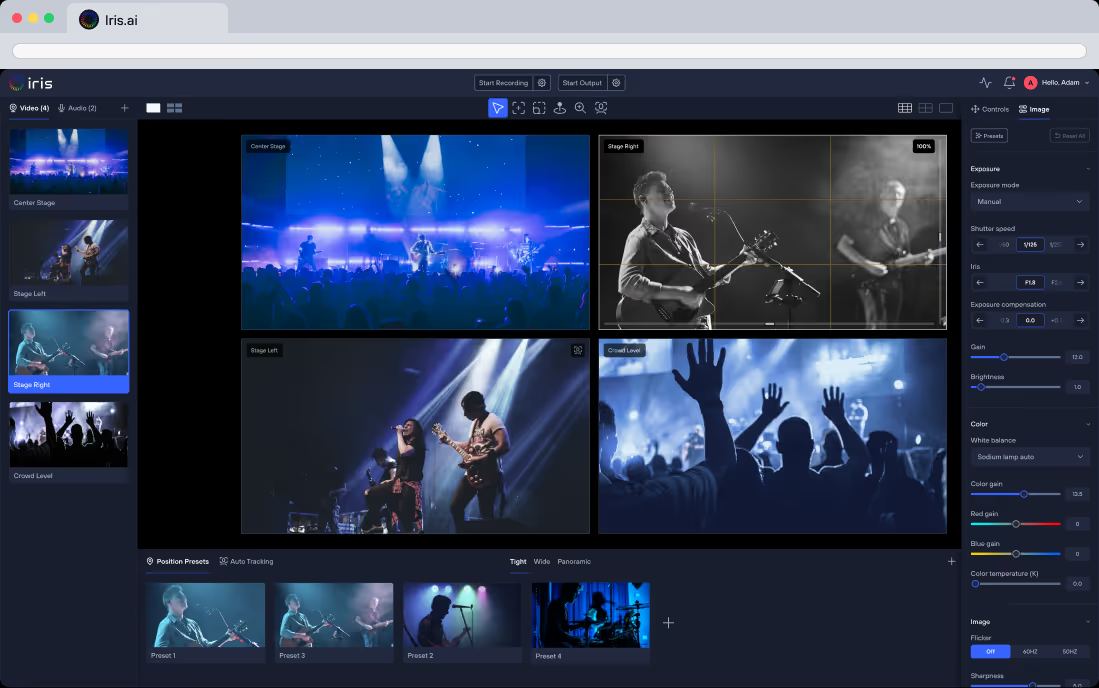Open Hello, Adam user menu chevron

click(1087, 83)
